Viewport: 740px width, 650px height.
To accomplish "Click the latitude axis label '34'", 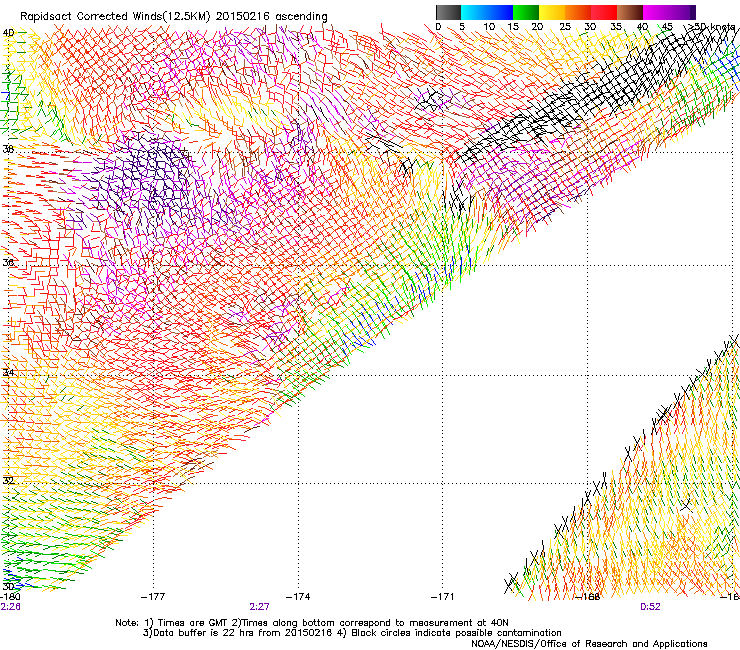I will coord(8,372).
